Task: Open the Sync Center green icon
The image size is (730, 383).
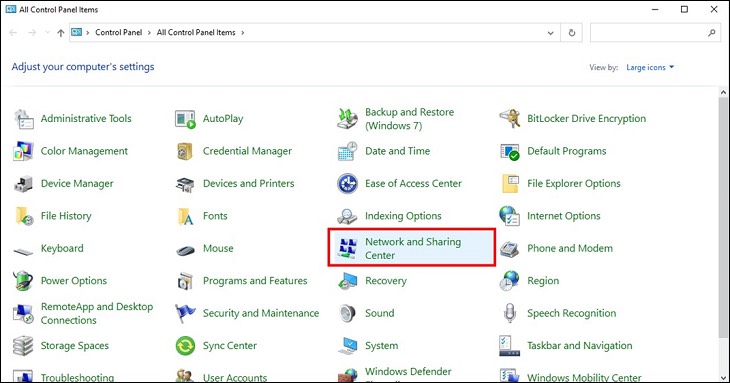Action: click(x=185, y=346)
